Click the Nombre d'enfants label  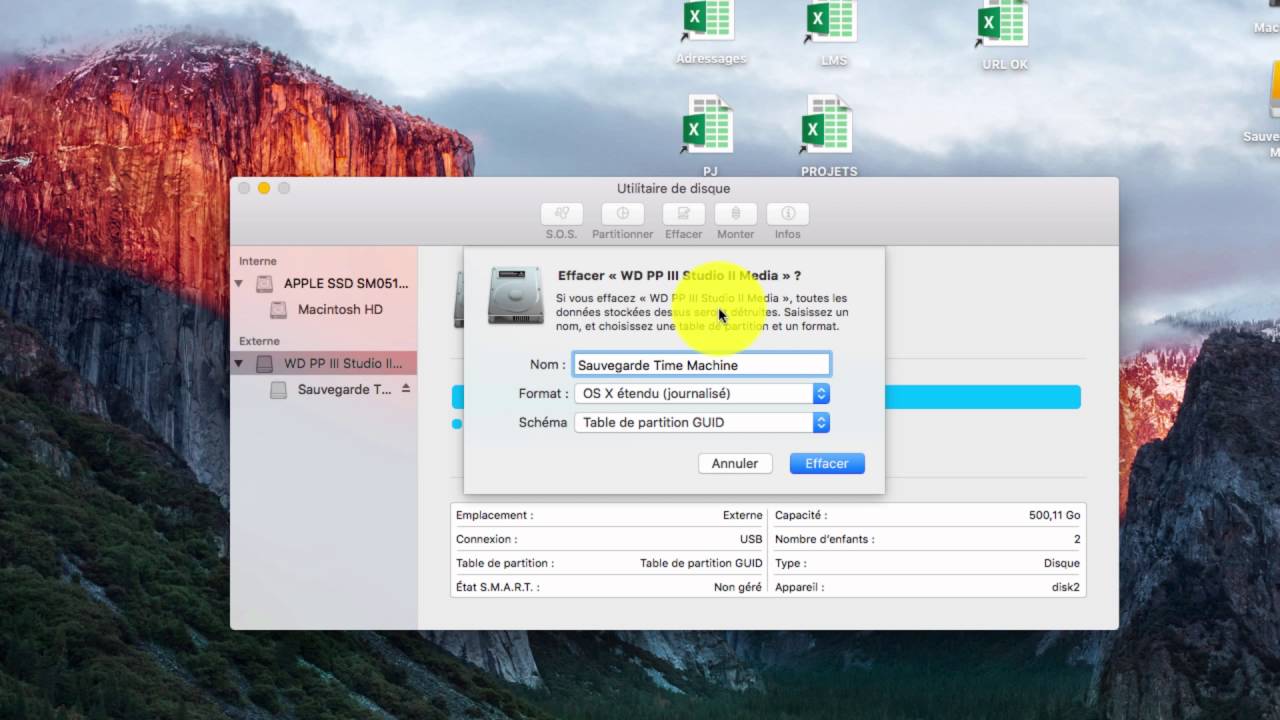coord(824,539)
